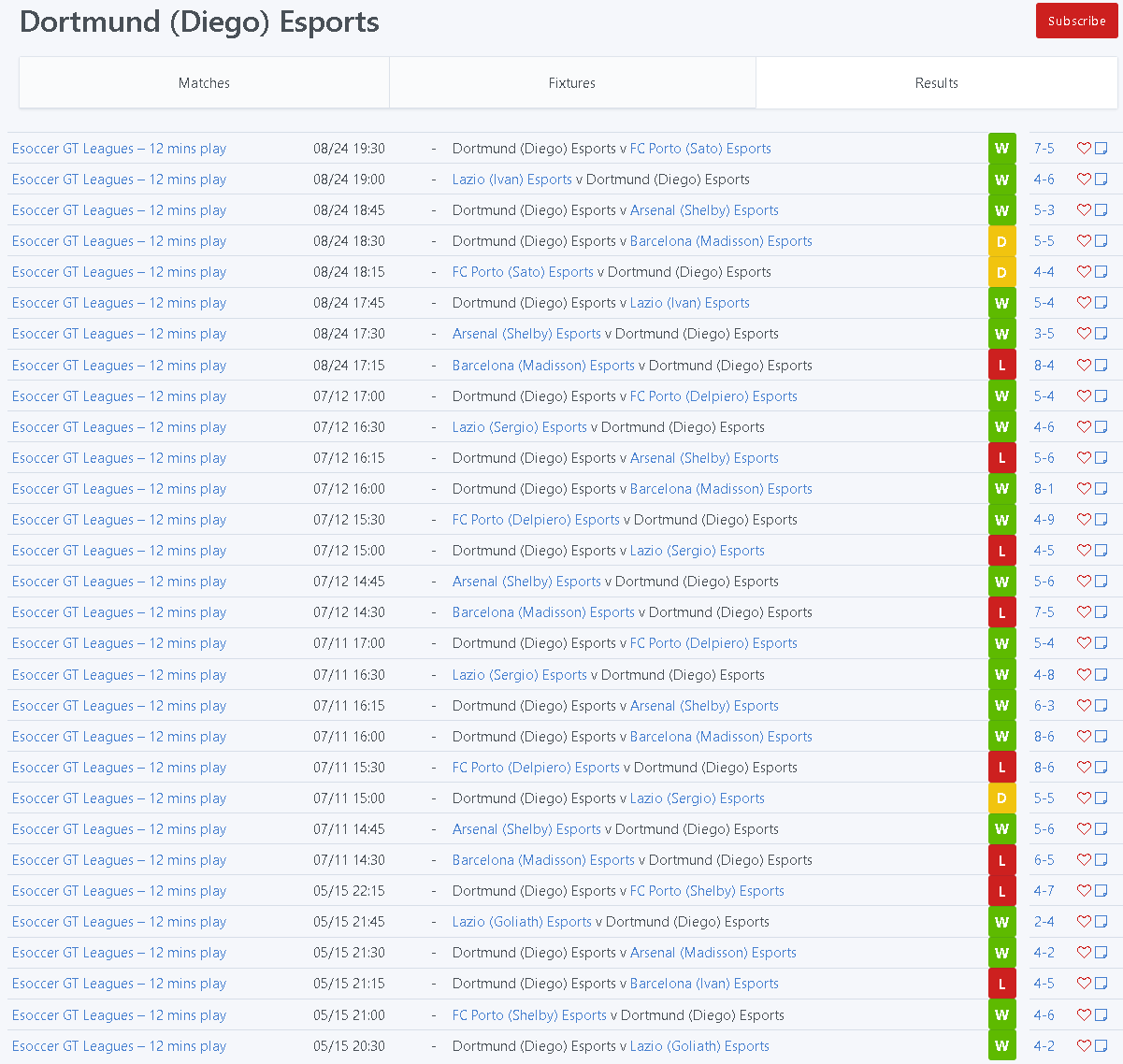Click Esoccer GT Leagues link on 07/12 16:00 row

tap(119, 489)
